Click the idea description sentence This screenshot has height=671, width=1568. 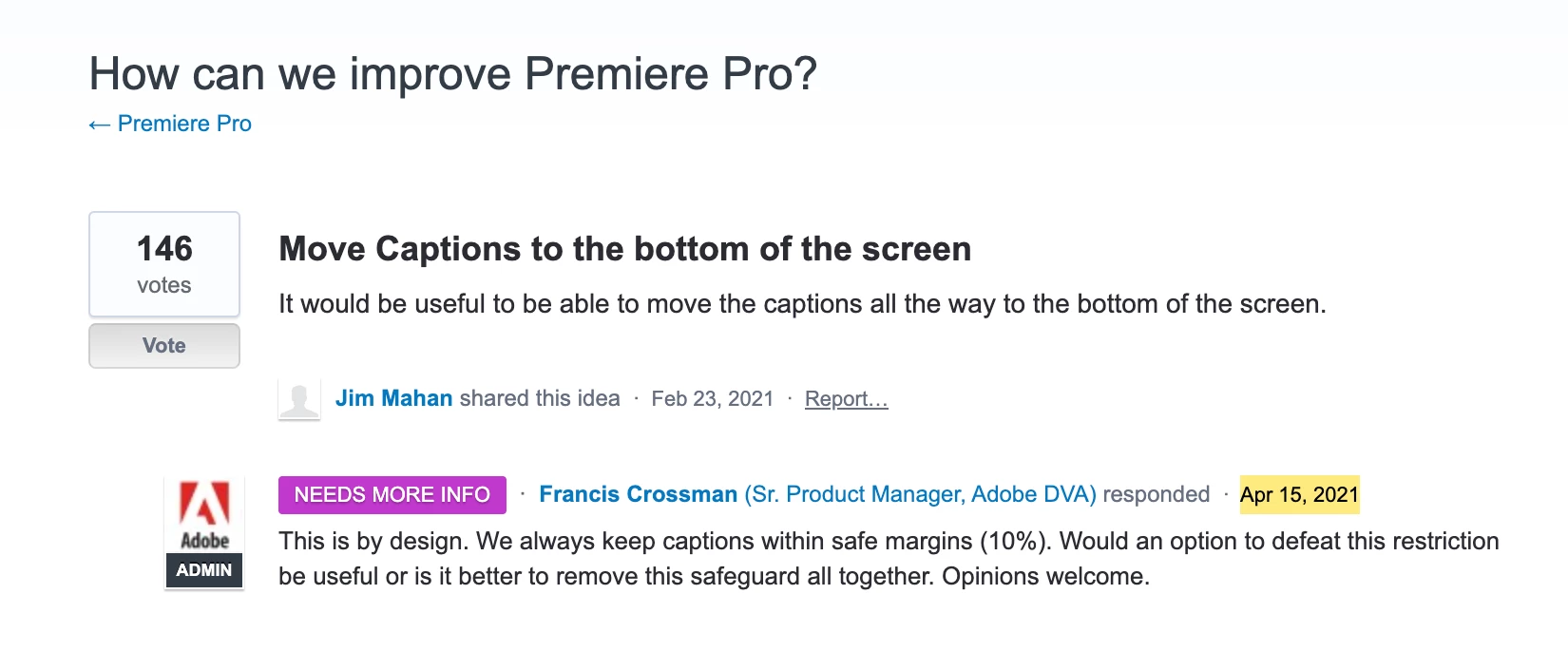pos(801,304)
